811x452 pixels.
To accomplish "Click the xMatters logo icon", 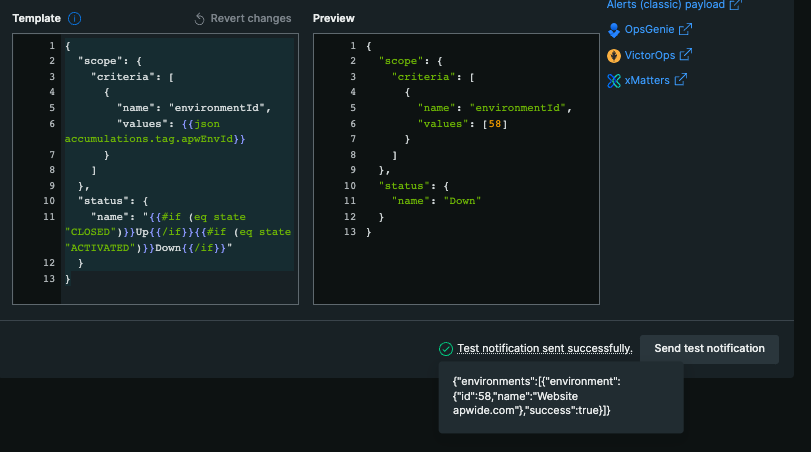I will [x=614, y=80].
